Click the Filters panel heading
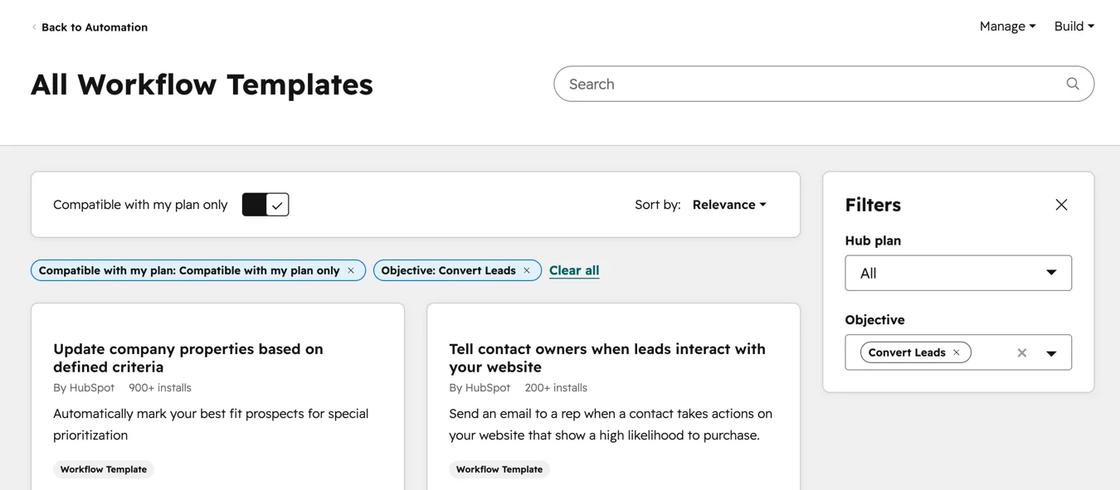The image size is (1120, 490). pos(873,205)
